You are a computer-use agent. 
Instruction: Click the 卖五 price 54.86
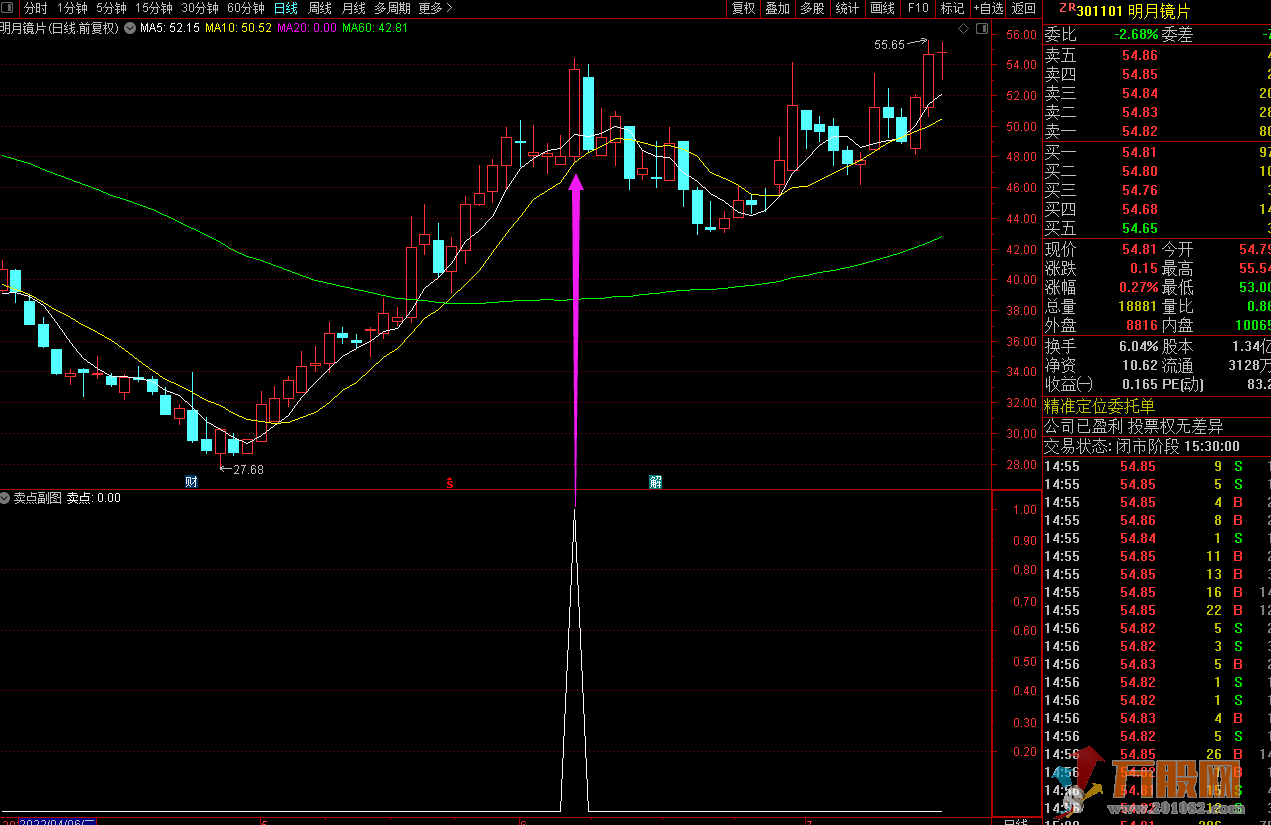(1139, 55)
